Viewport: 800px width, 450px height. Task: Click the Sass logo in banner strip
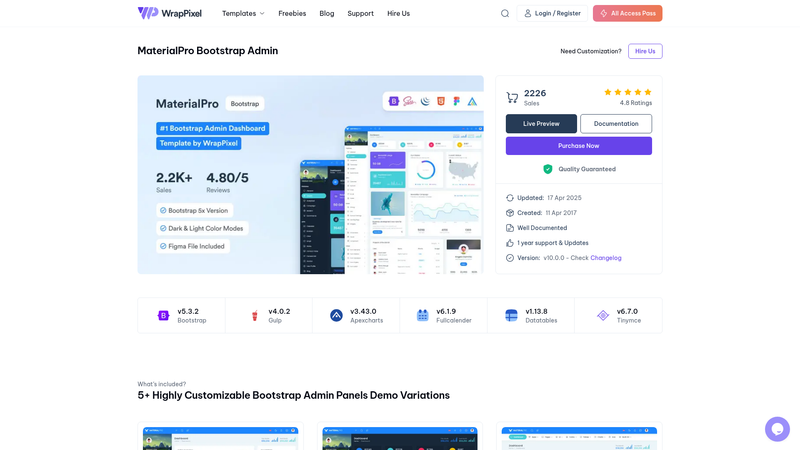(x=409, y=102)
